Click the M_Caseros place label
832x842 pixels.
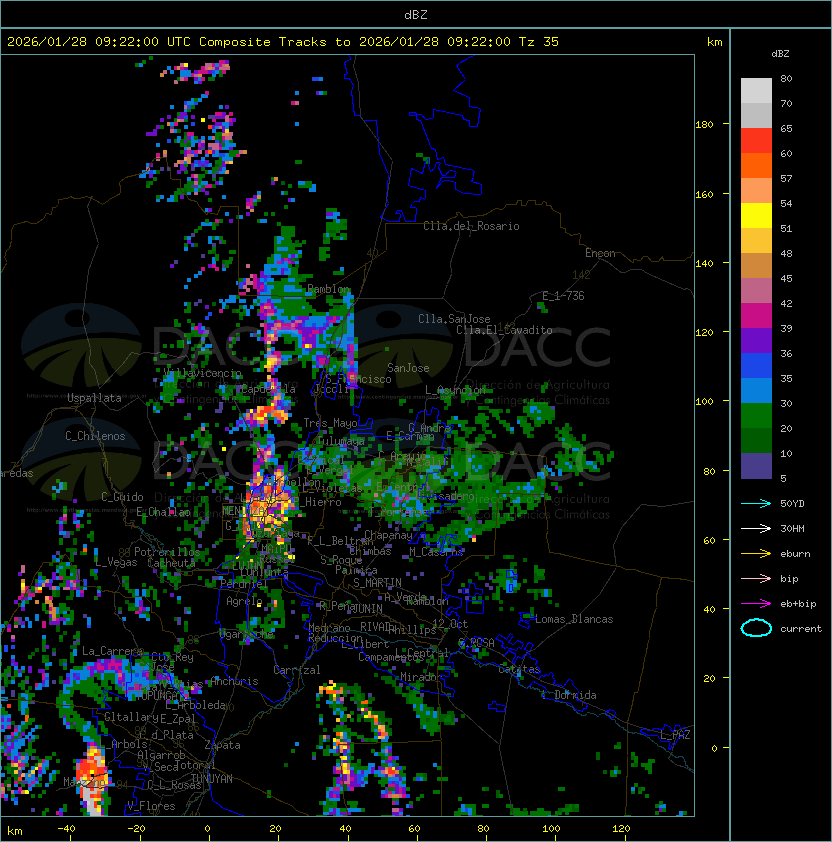436,551
